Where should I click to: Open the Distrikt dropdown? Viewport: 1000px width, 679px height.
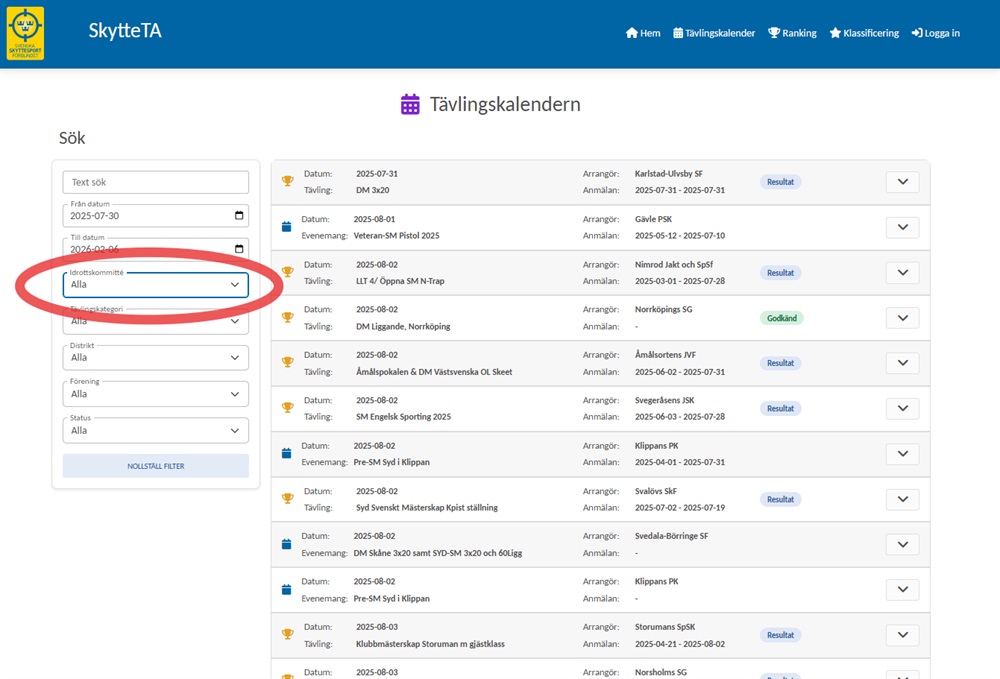coord(156,358)
